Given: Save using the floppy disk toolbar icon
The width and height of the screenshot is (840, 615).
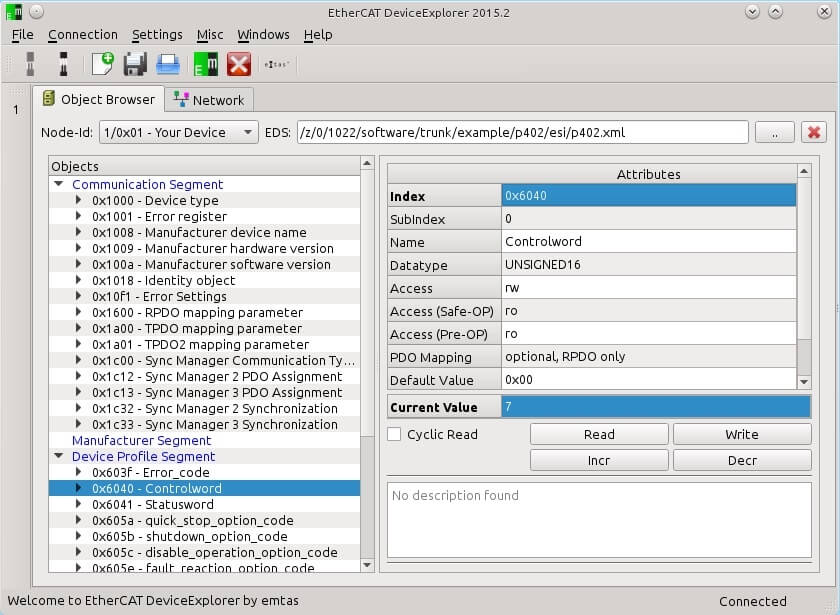Looking at the screenshot, I should coord(133,64).
